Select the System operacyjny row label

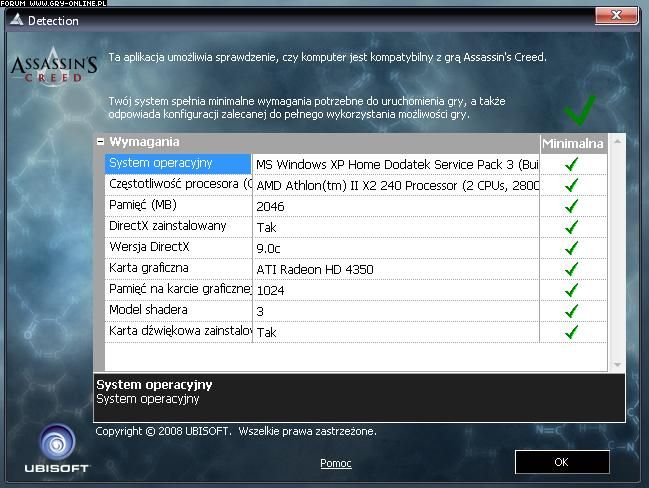(178, 163)
